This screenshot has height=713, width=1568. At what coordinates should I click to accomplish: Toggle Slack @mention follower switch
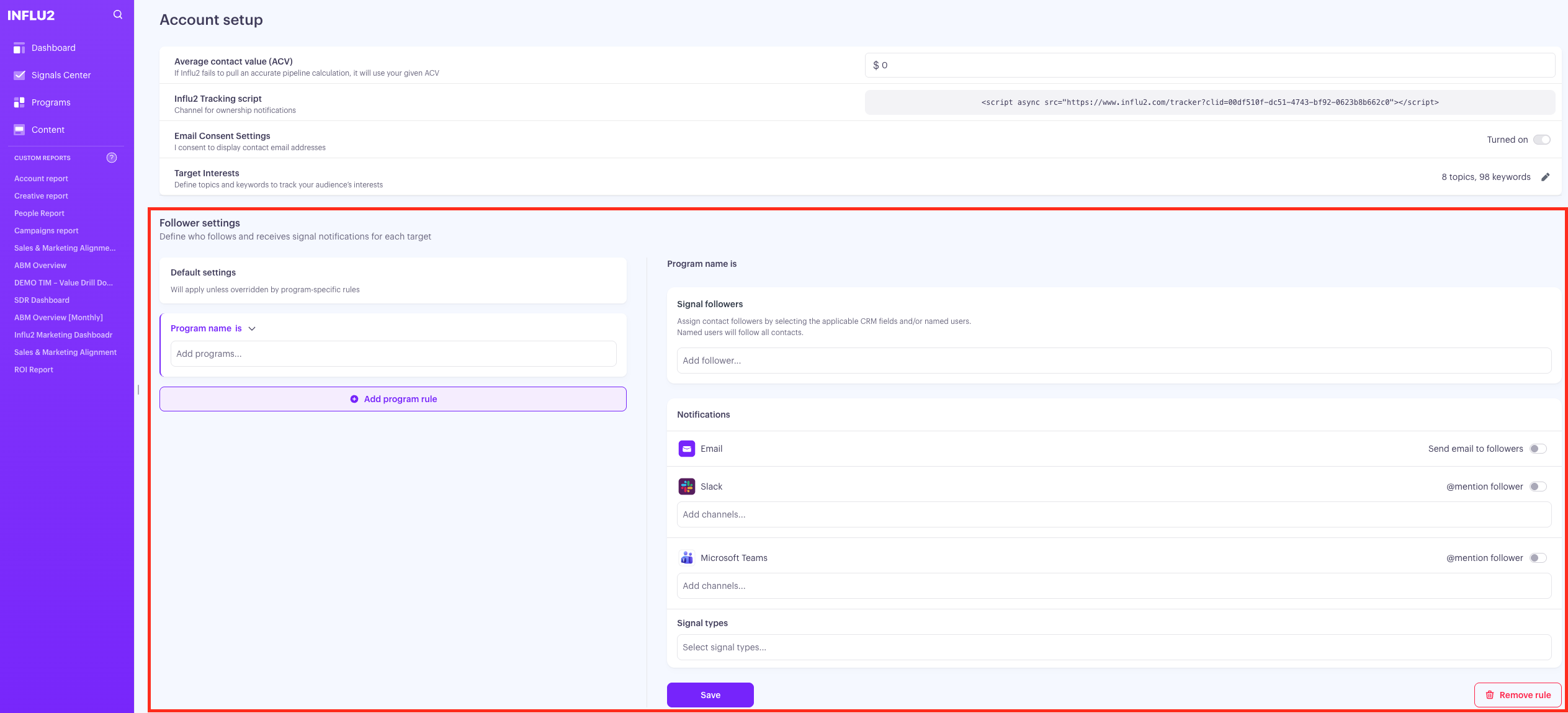pos(1538,487)
